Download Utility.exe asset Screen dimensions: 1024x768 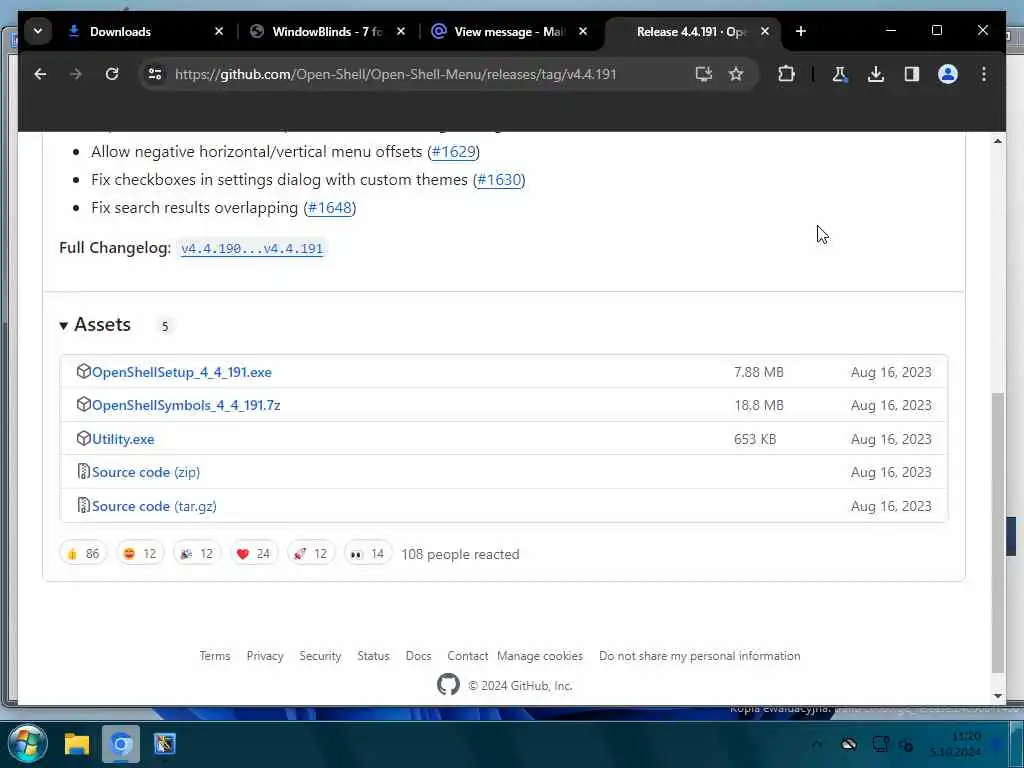pos(123,440)
